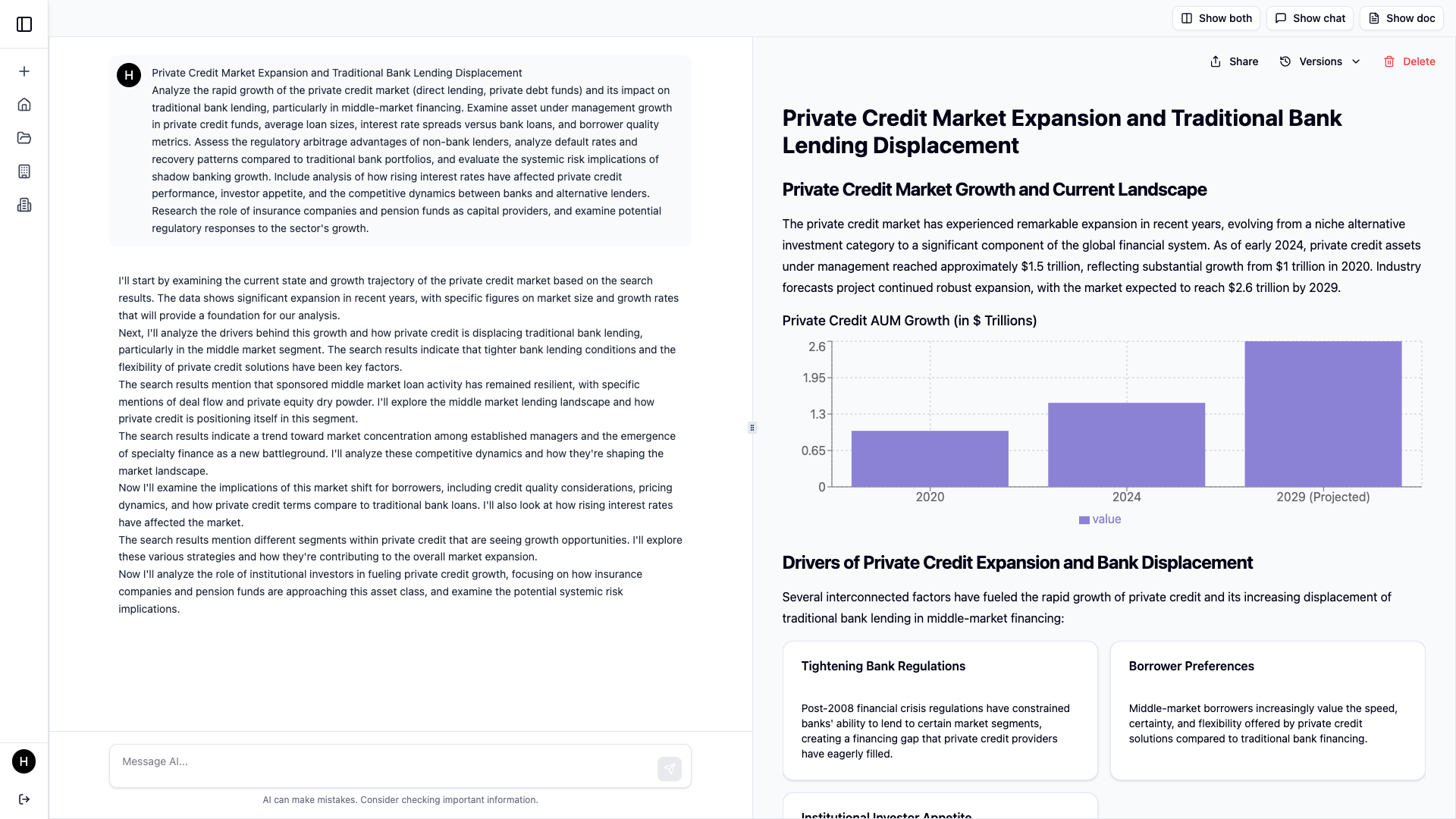The height and width of the screenshot is (819, 1456).
Task: Click the library icon in sidebar
Action: coord(24,205)
